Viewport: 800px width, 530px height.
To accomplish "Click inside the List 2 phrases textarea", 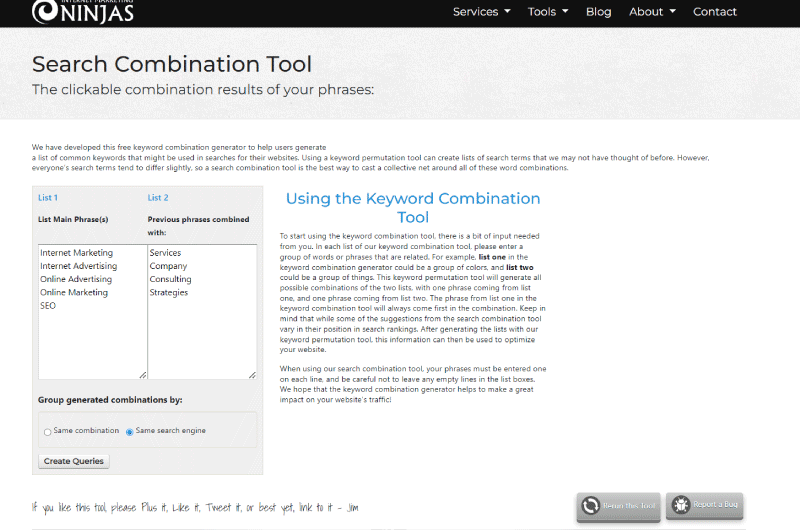I will pyautogui.click(x=202, y=312).
